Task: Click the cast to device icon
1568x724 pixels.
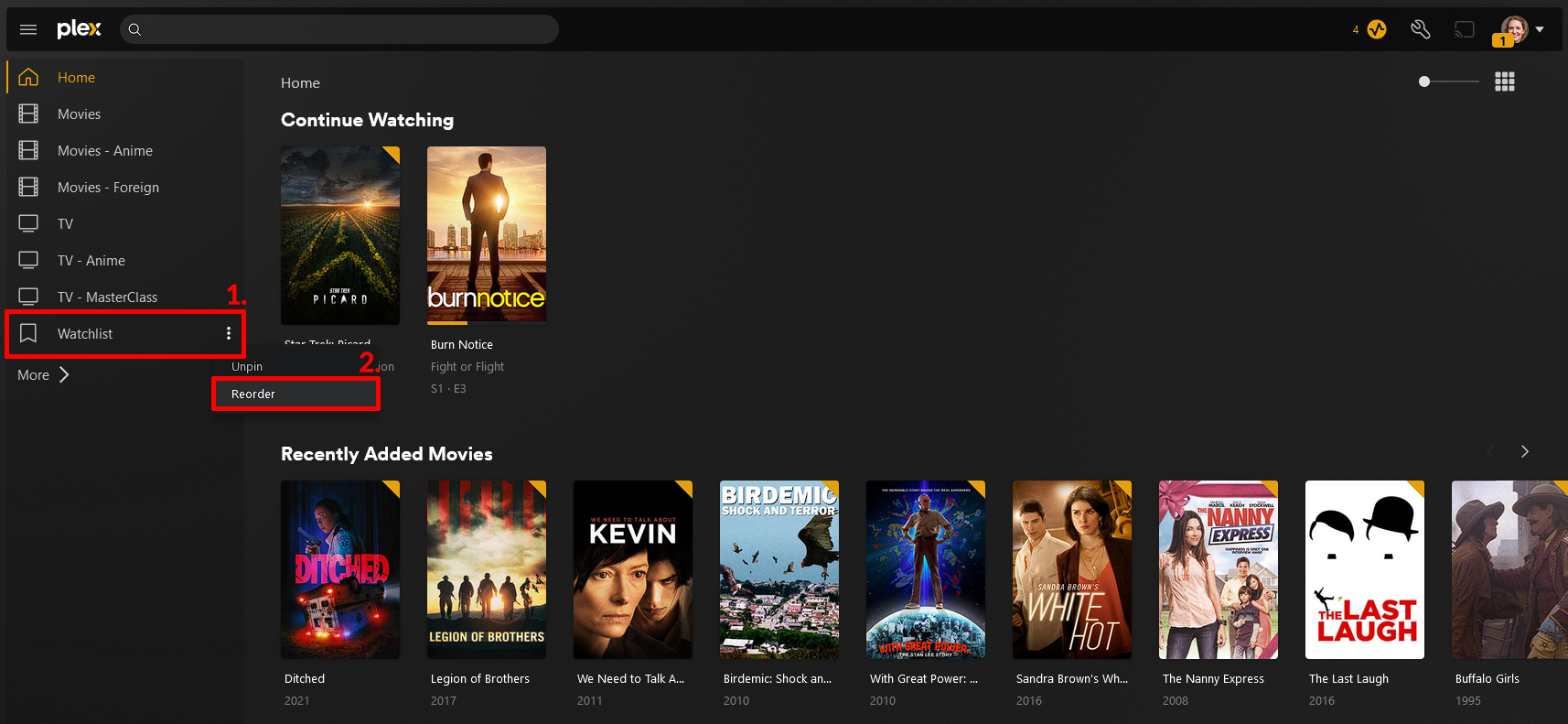Action: coord(1465,29)
